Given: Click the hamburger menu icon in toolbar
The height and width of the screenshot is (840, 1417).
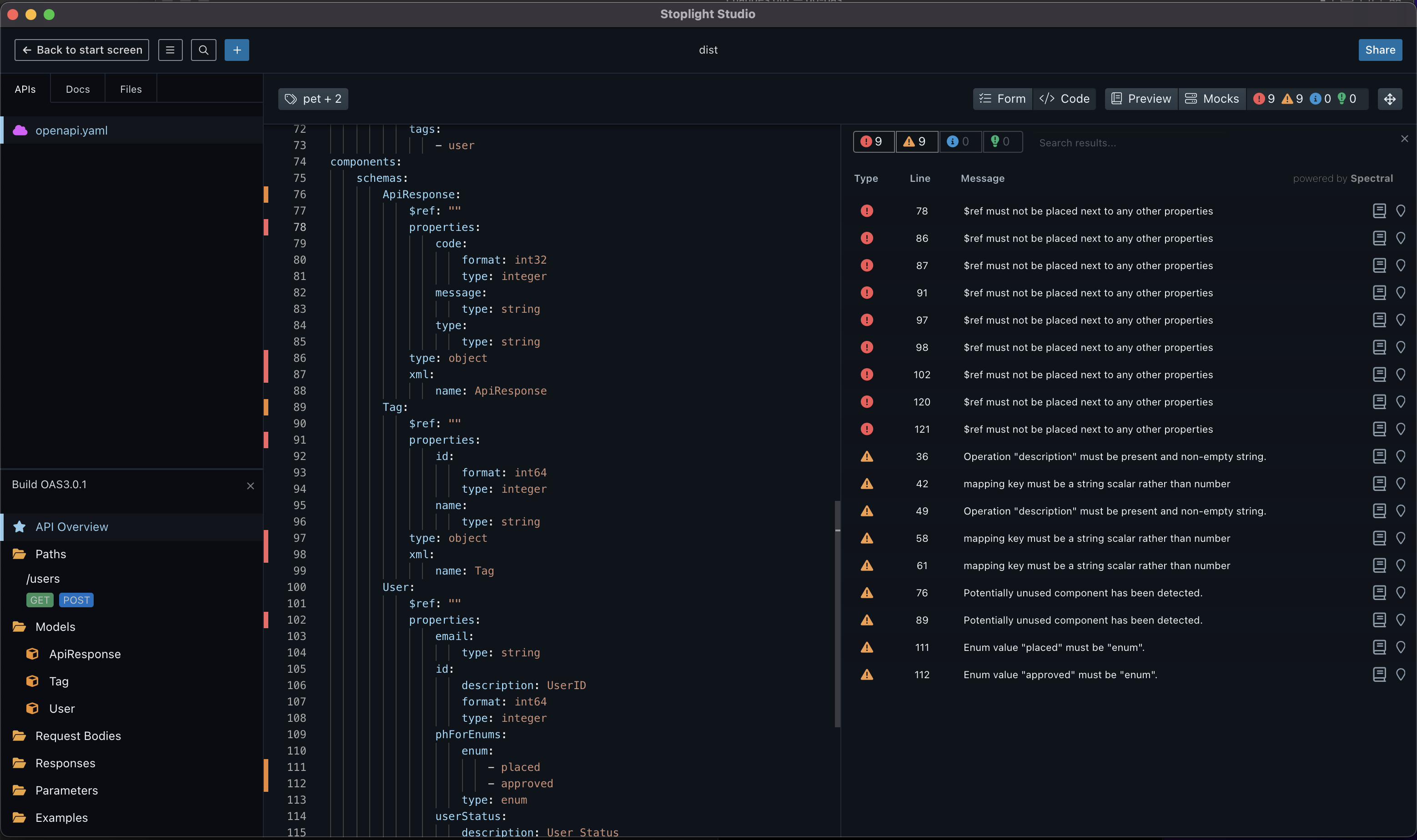Looking at the screenshot, I should 170,50.
